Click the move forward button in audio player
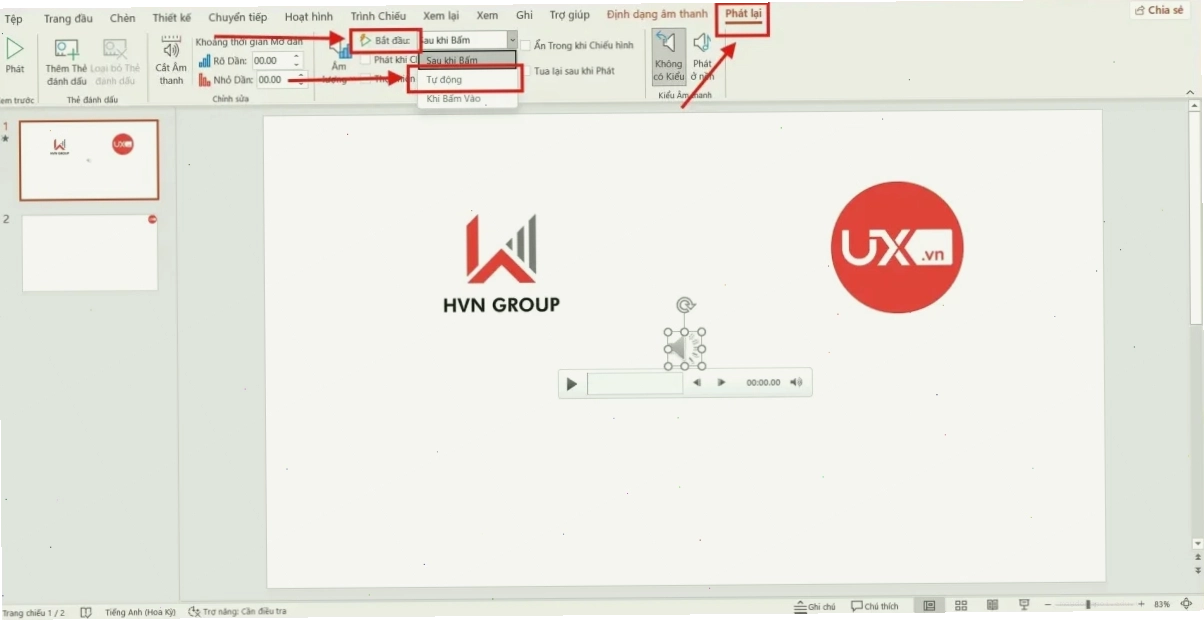 pyautogui.click(x=721, y=382)
